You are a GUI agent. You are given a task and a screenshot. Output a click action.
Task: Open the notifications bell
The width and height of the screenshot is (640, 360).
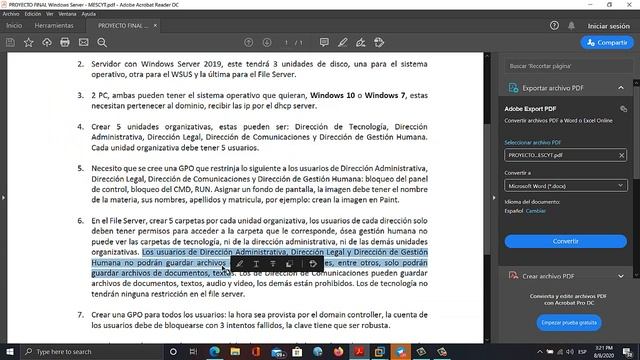coord(571,26)
